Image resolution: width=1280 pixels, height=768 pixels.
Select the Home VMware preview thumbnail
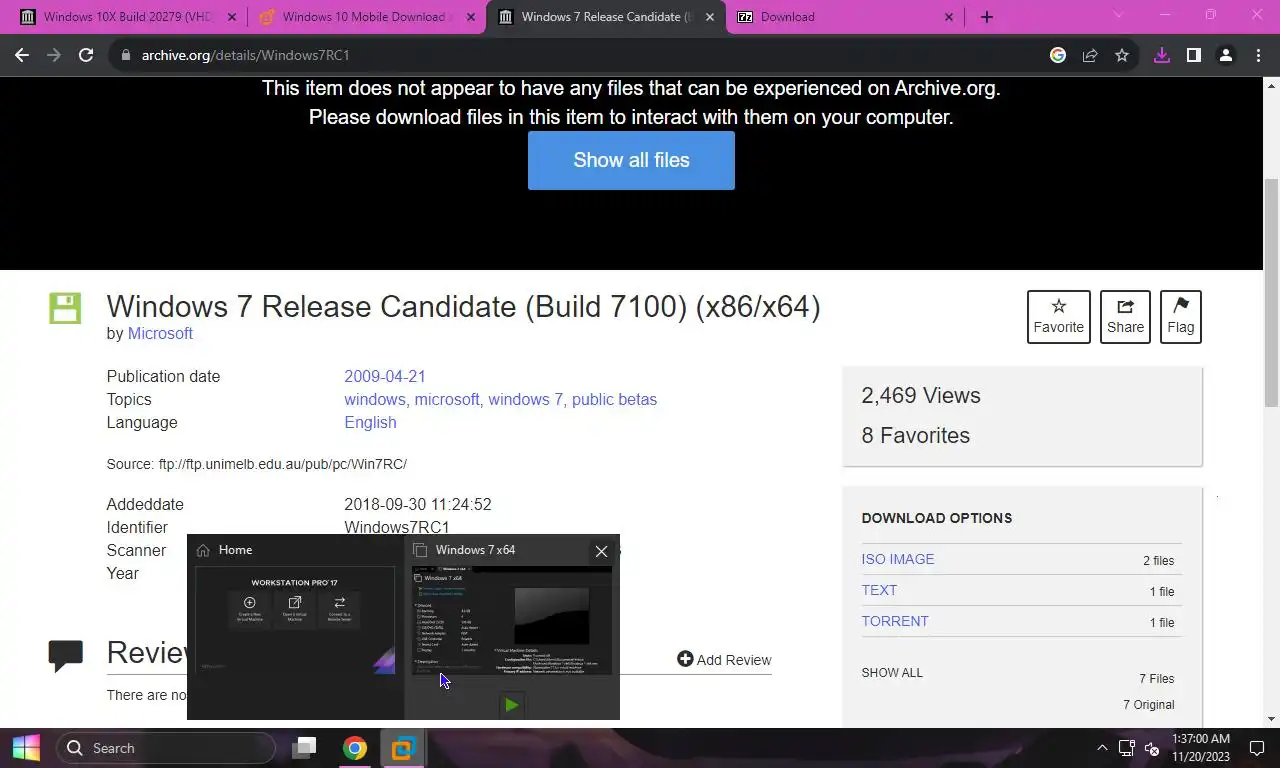[x=295, y=620]
